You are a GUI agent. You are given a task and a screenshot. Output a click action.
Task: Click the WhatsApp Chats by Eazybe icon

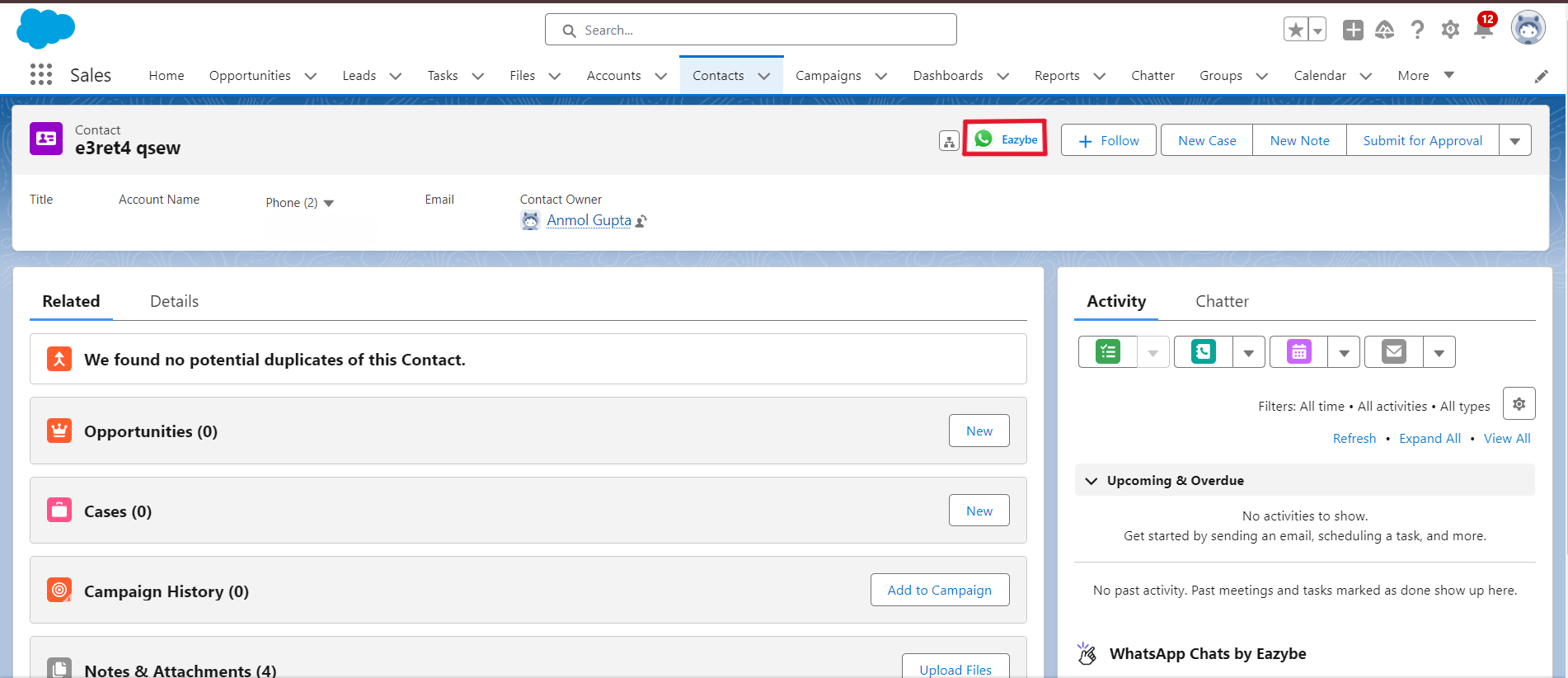pos(1087,653)
